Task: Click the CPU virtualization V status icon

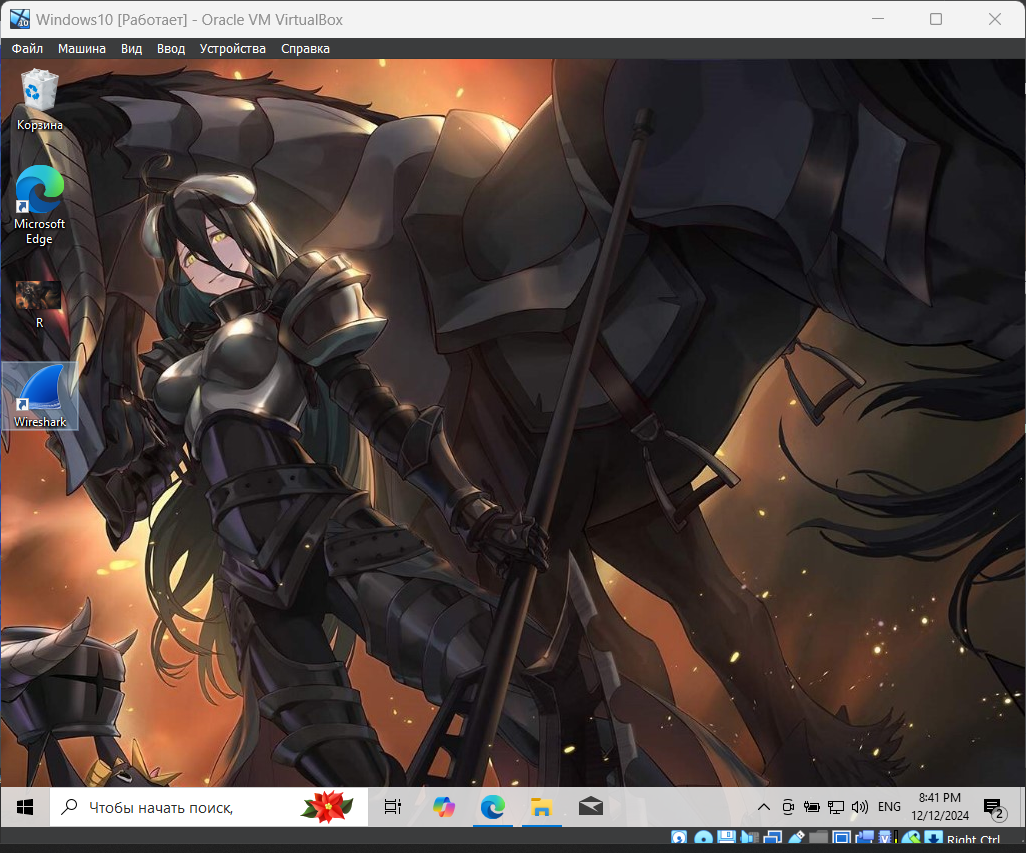Action: pos(887,838)
